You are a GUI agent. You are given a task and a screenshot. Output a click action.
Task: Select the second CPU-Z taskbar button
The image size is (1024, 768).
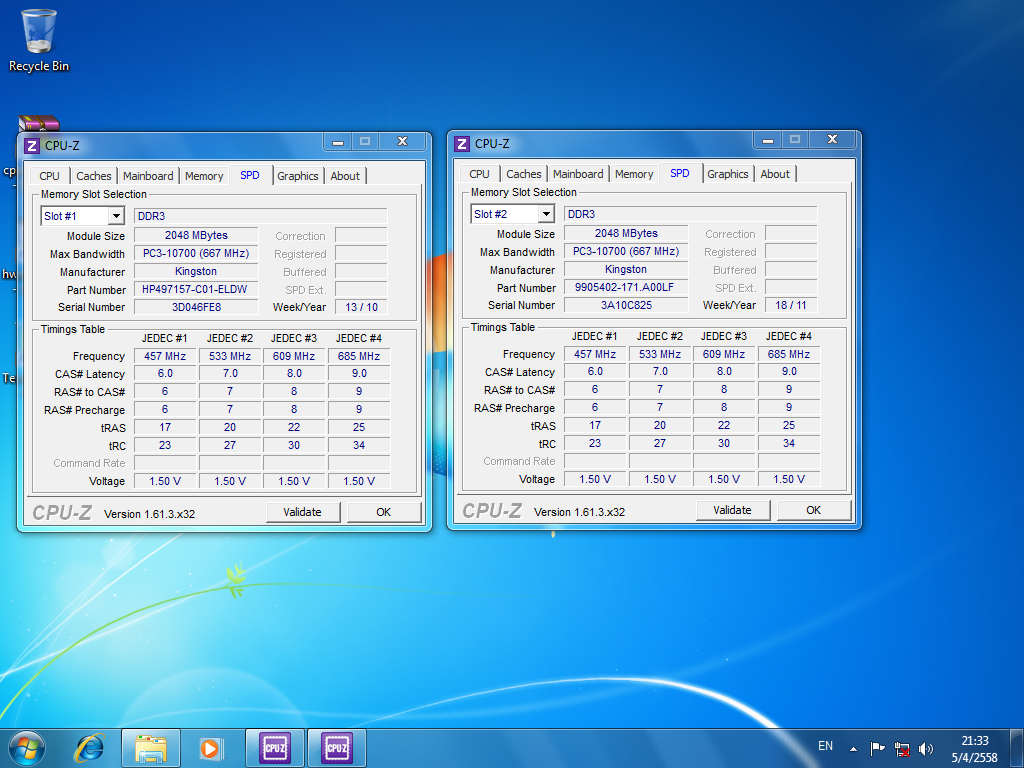click(337, 747)
